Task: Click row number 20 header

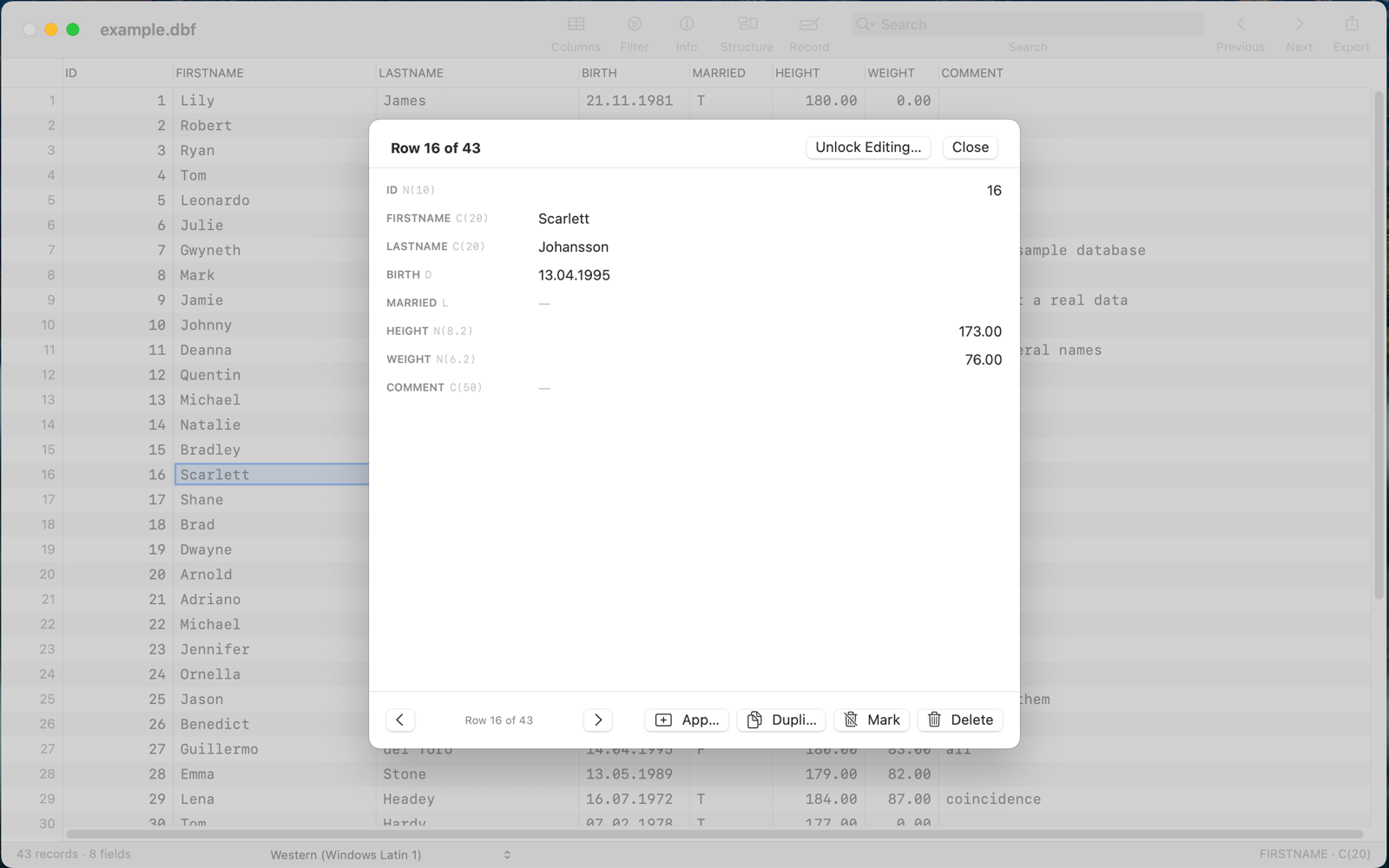Action: tap(32, 575)
